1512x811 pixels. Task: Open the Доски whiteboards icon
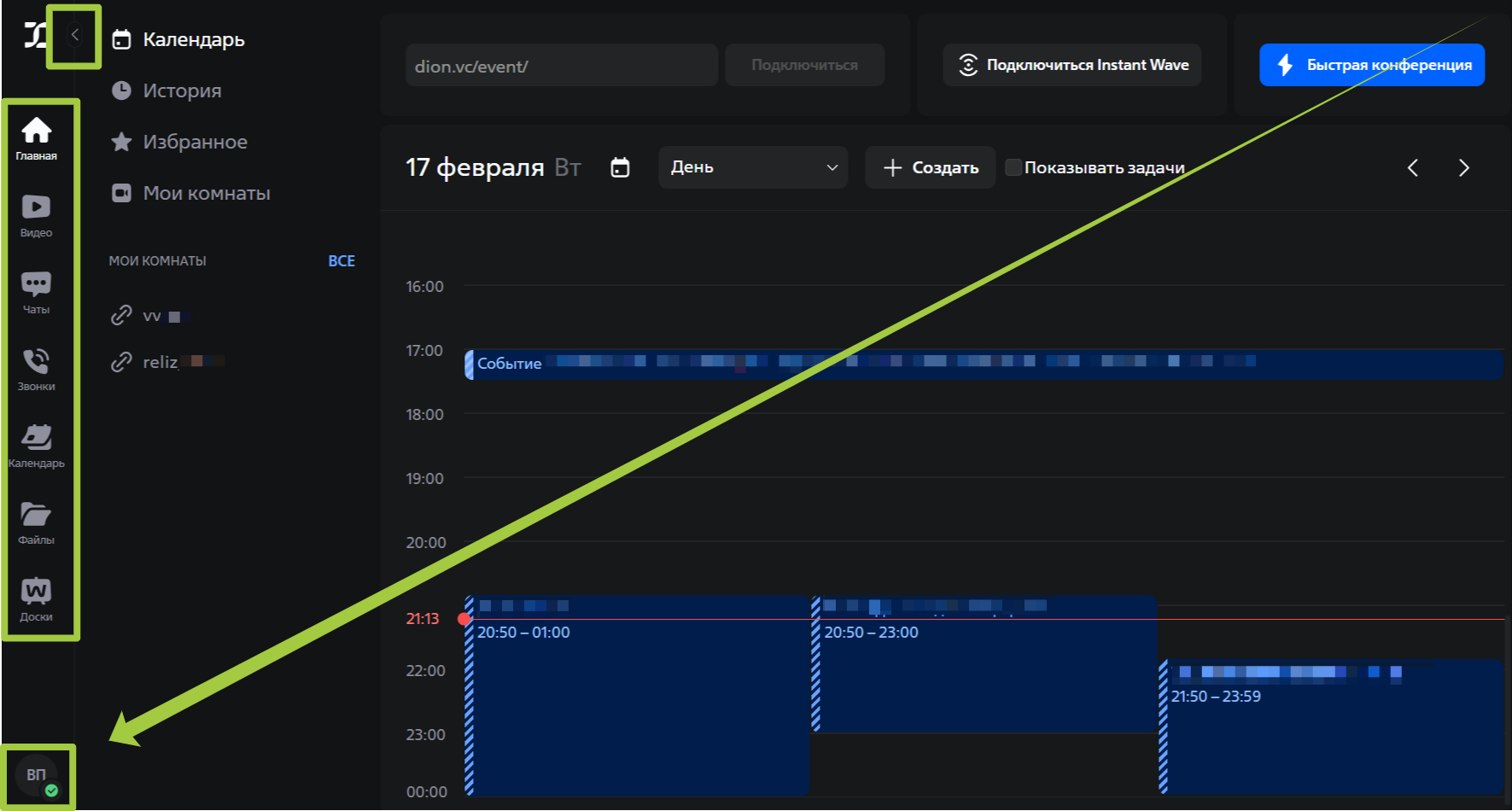coord(36,598)
